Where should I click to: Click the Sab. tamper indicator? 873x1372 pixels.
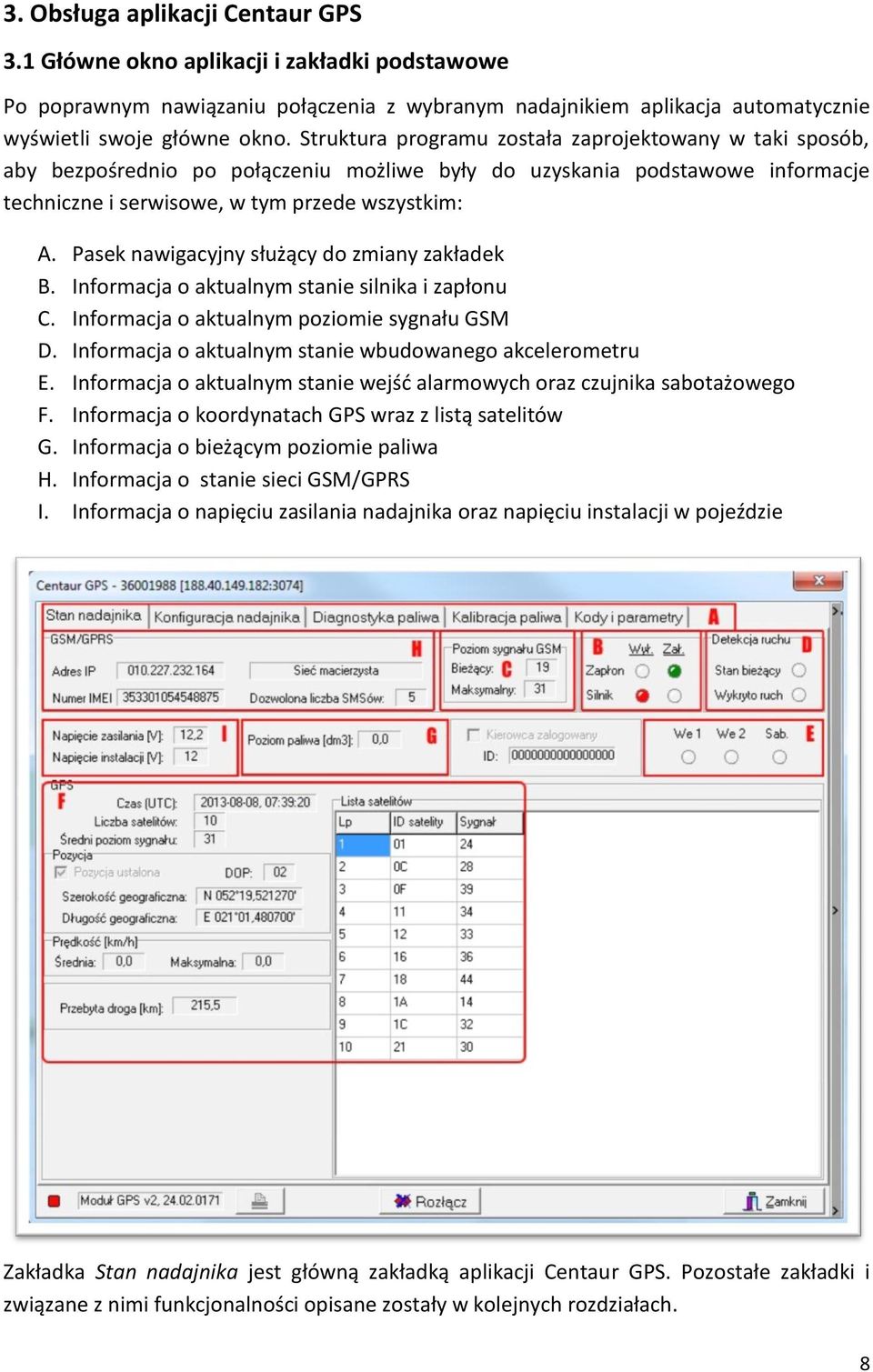coord(779,756)
